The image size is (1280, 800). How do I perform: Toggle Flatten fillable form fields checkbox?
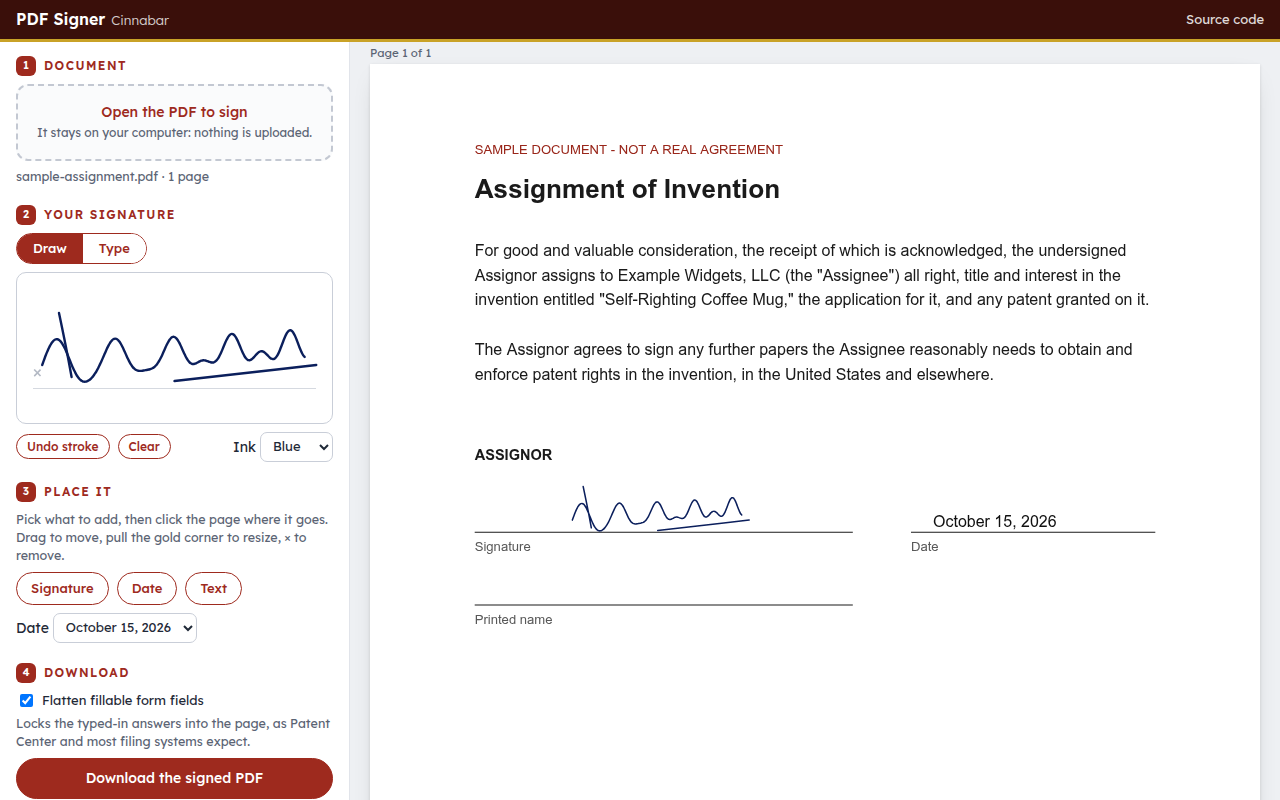(27, 701)
